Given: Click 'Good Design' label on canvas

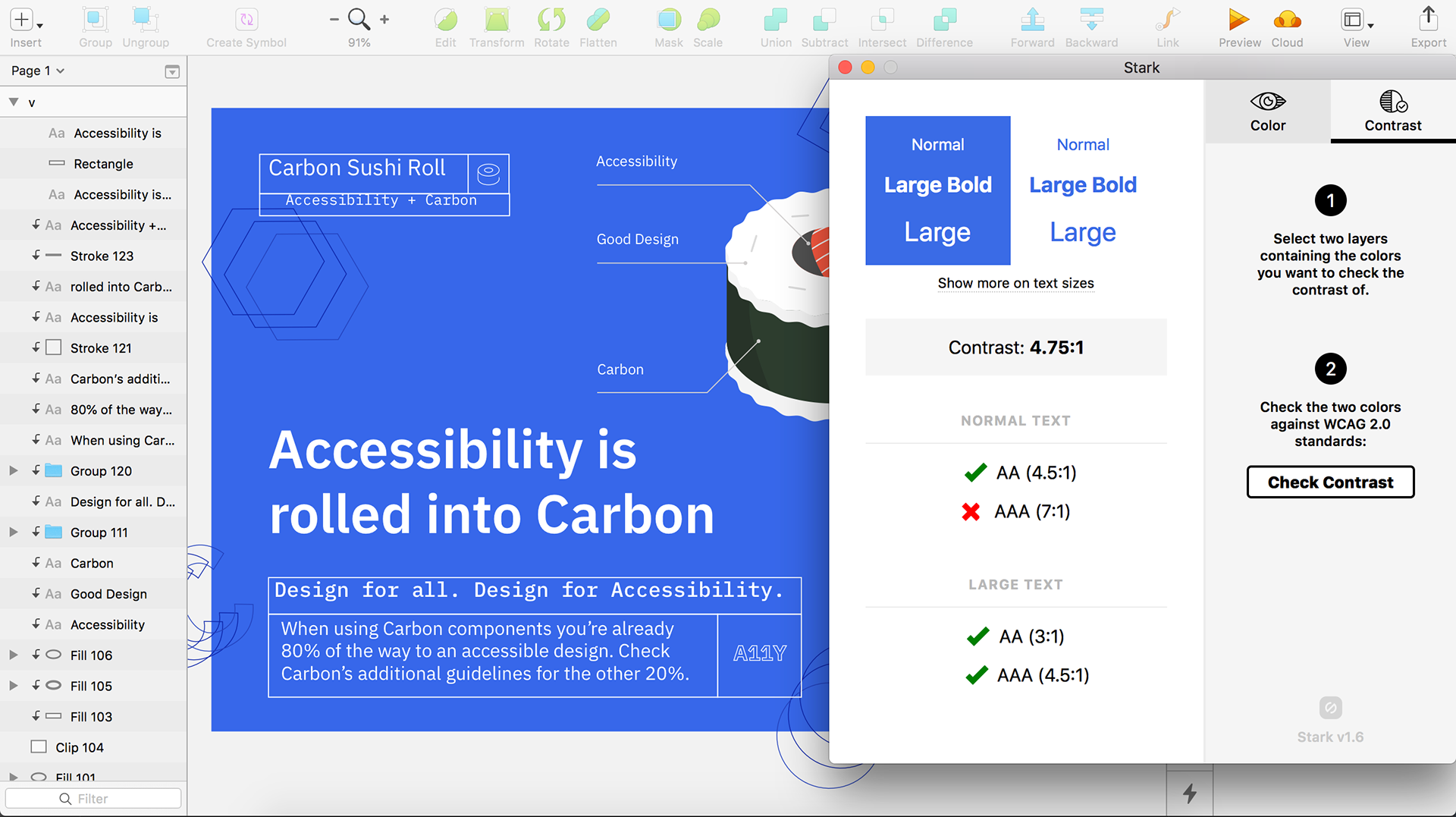Looking at the screenshot, I should [637, 239].
